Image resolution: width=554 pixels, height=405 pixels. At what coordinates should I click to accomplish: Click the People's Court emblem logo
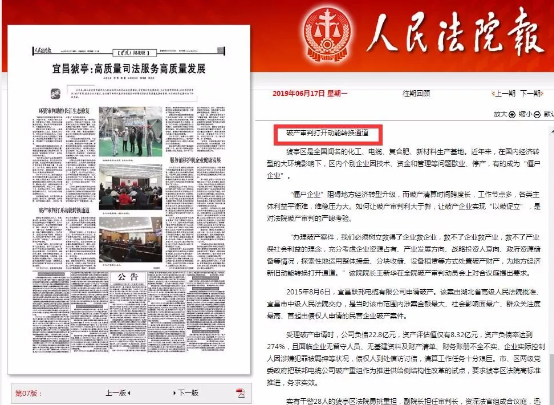(328, 34)
